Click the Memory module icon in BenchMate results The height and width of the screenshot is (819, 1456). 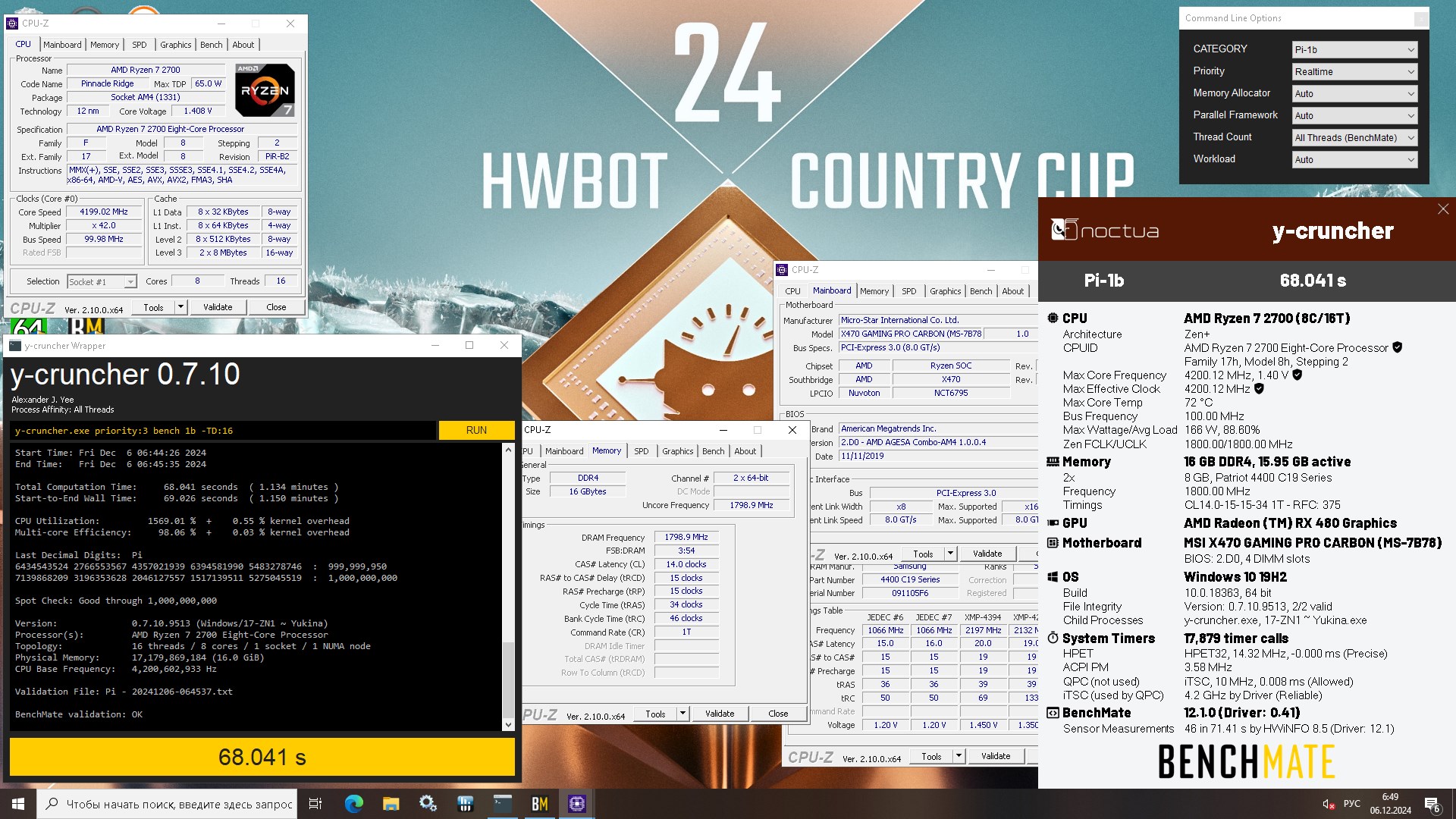[1053, 462]
